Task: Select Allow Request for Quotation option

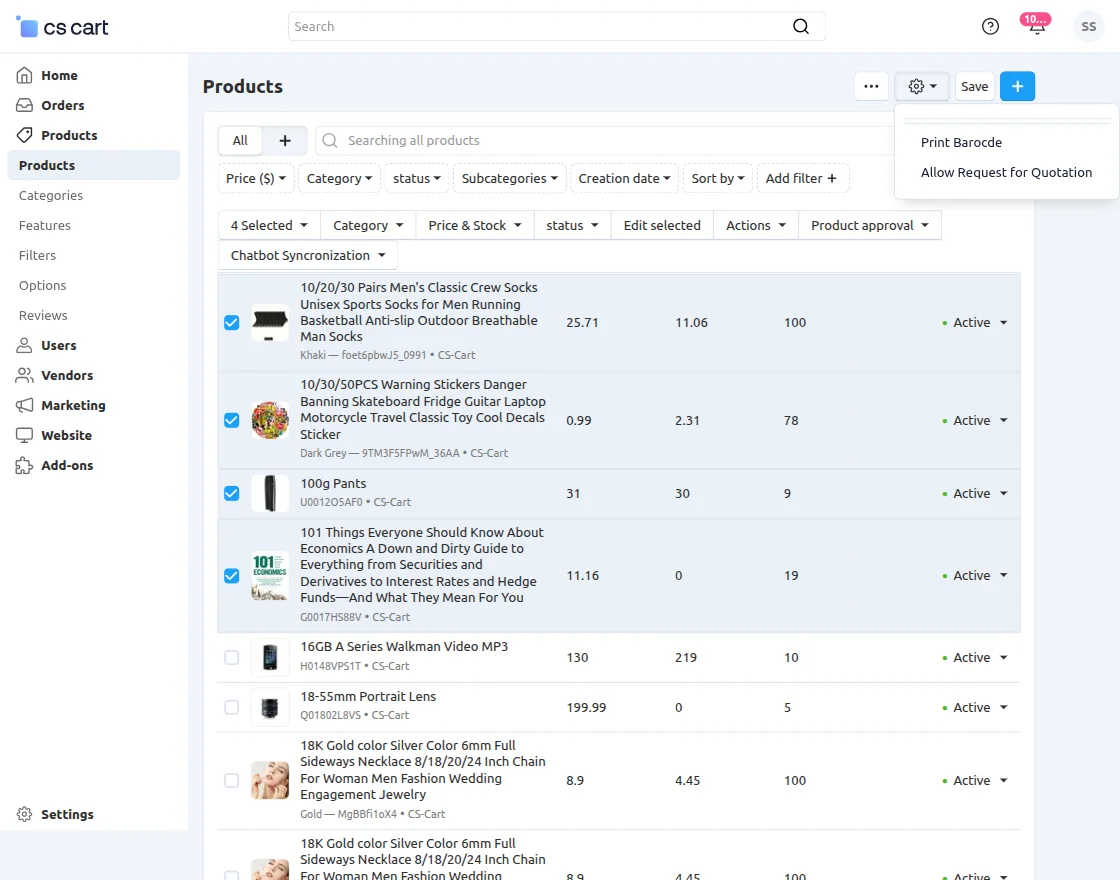Action: tap(1006, 173)
